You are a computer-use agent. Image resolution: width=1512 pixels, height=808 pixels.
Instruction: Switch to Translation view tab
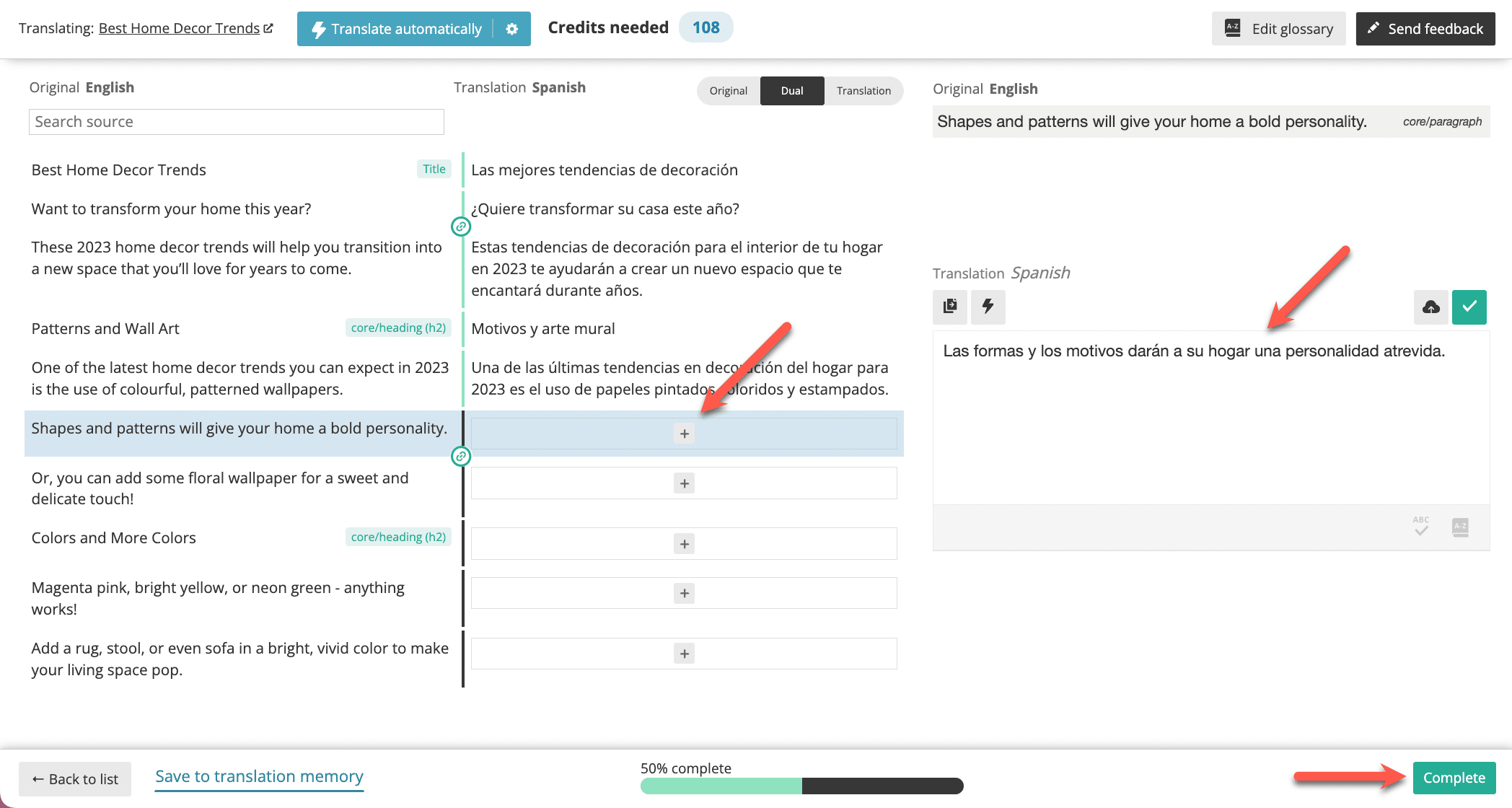coord(861,90)
